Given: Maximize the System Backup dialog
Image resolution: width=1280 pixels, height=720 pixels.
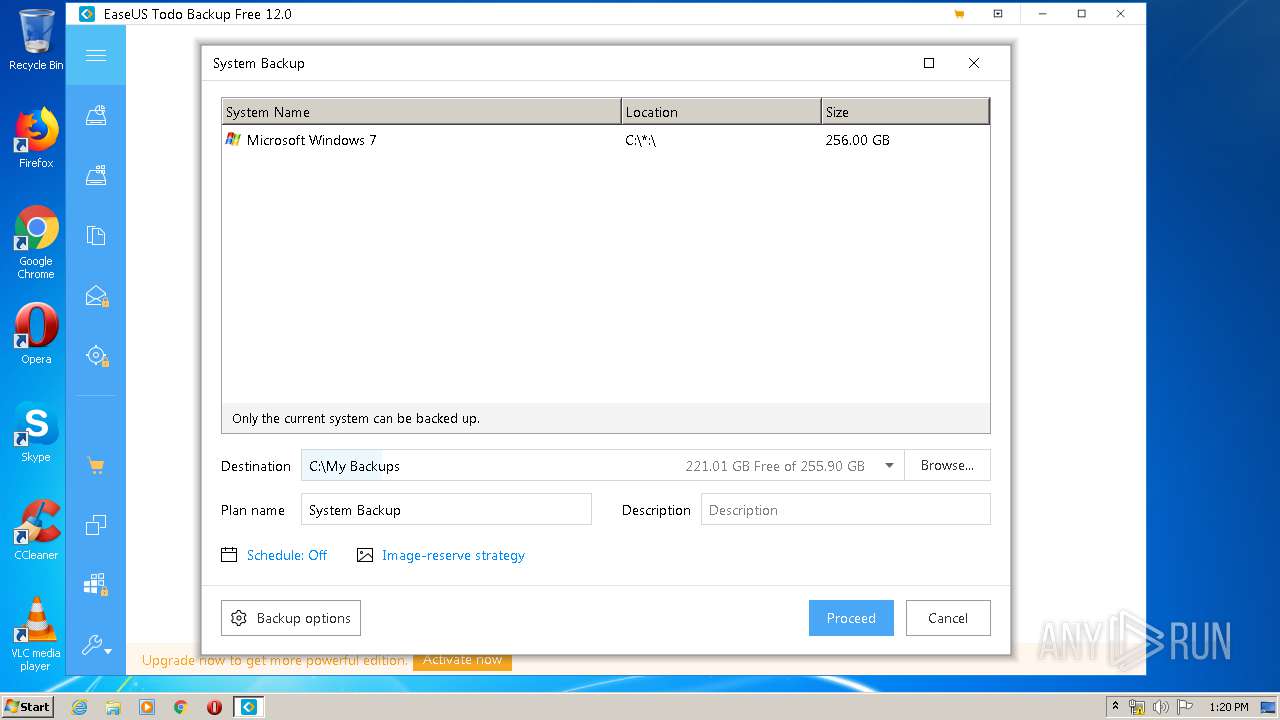Looking at the screenshot, I should 929,63.
